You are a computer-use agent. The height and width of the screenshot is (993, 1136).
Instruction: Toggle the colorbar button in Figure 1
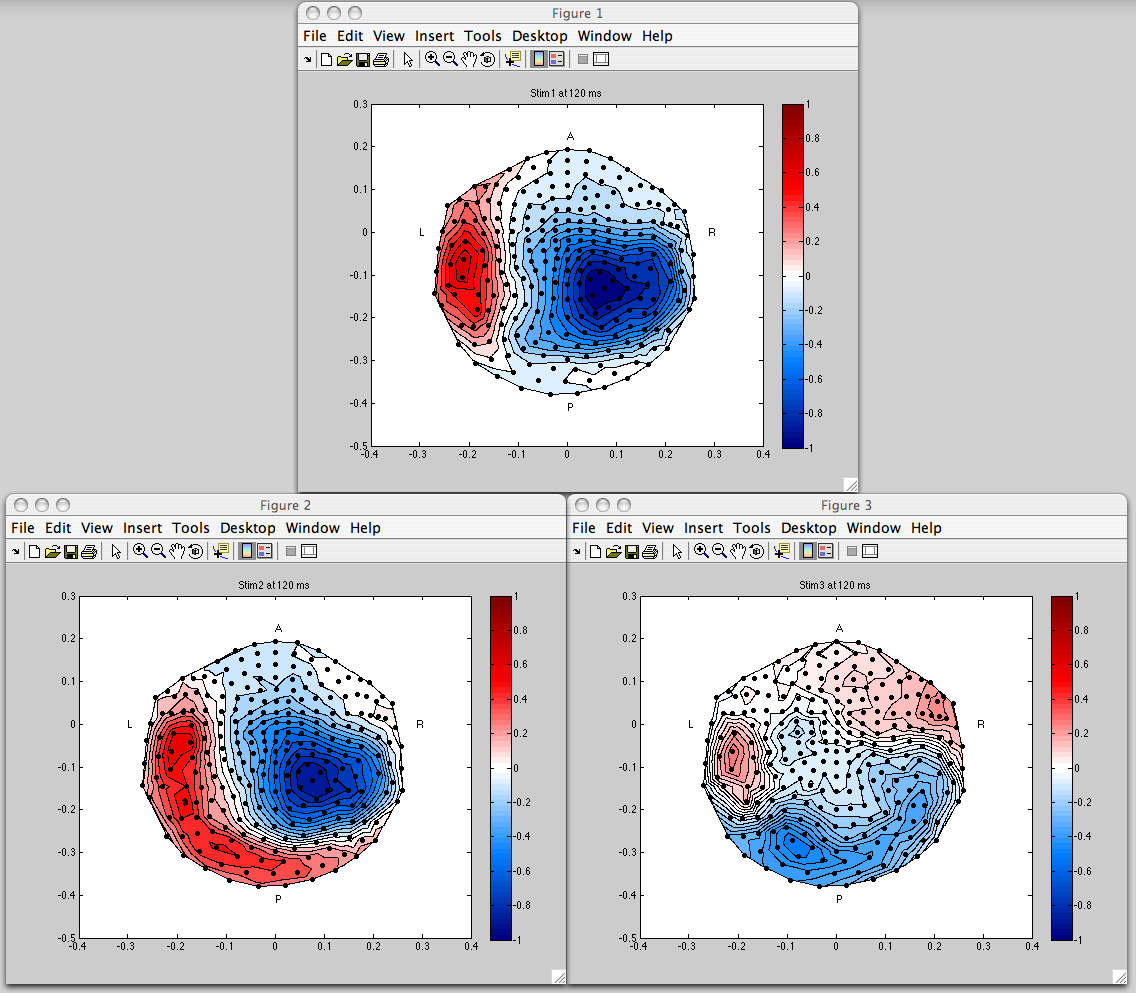538,59
